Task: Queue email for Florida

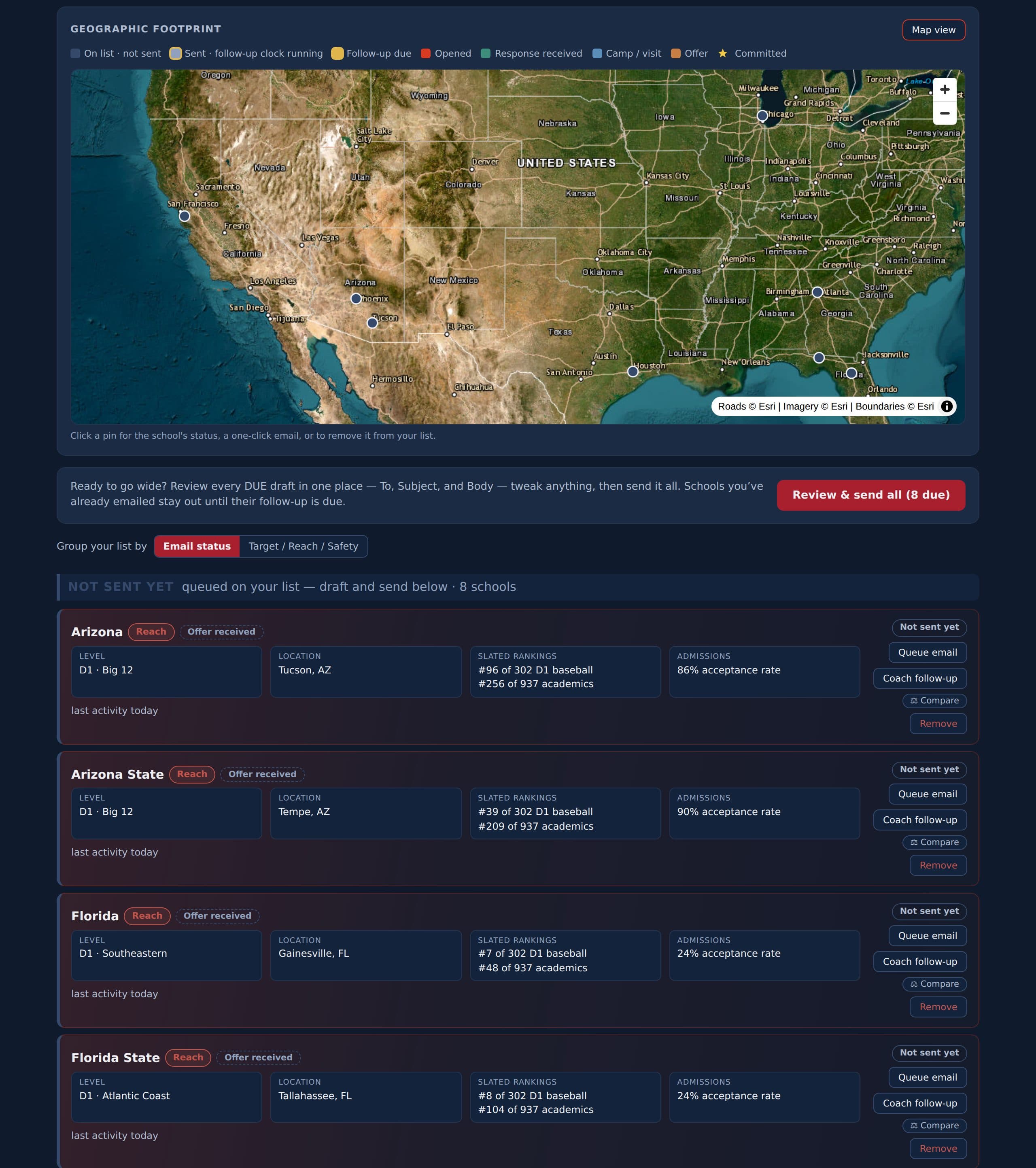Action: pyautogui.click(x=928, y=935)
